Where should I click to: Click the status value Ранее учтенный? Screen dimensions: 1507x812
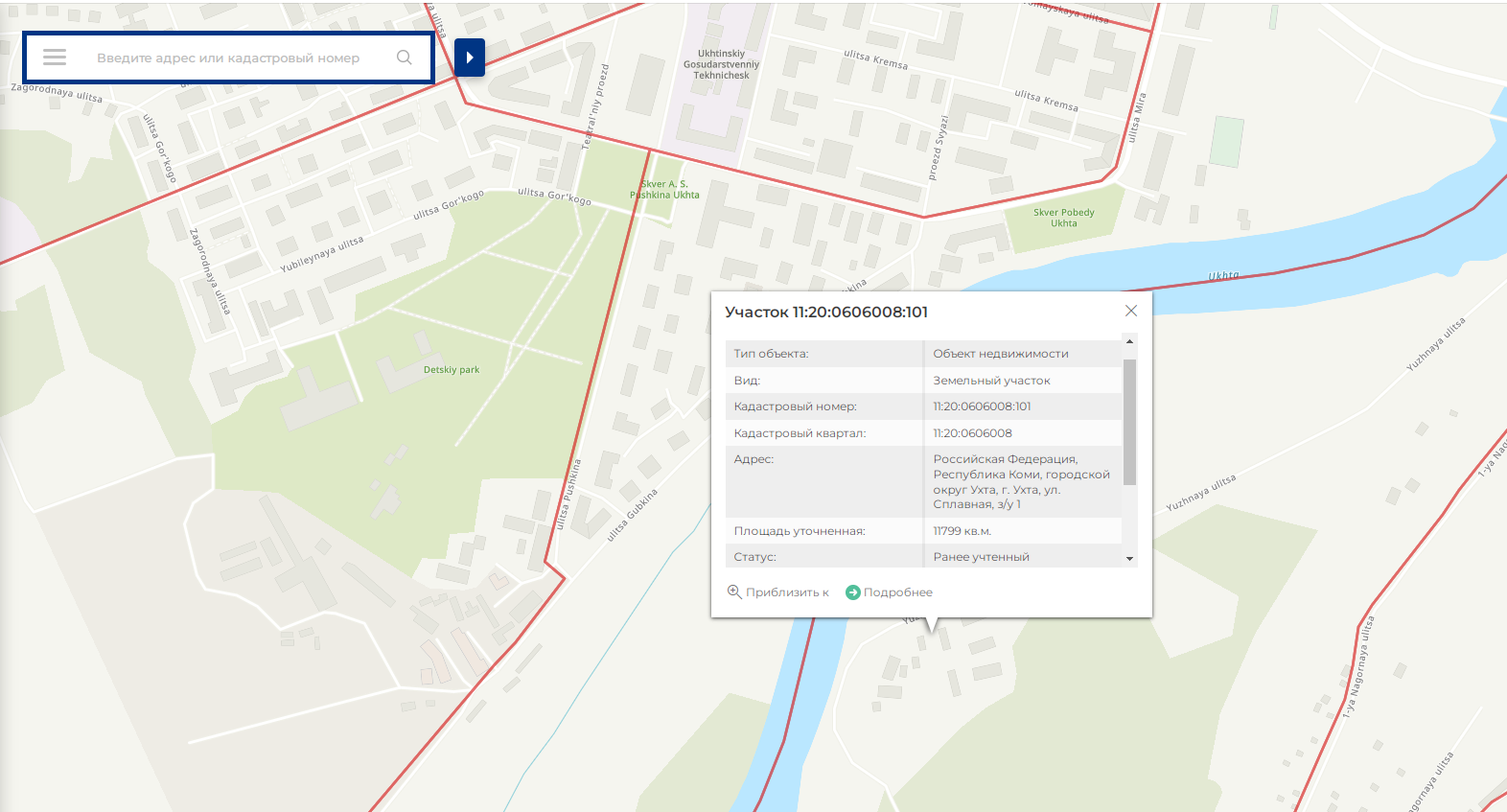tap(981, 557)
